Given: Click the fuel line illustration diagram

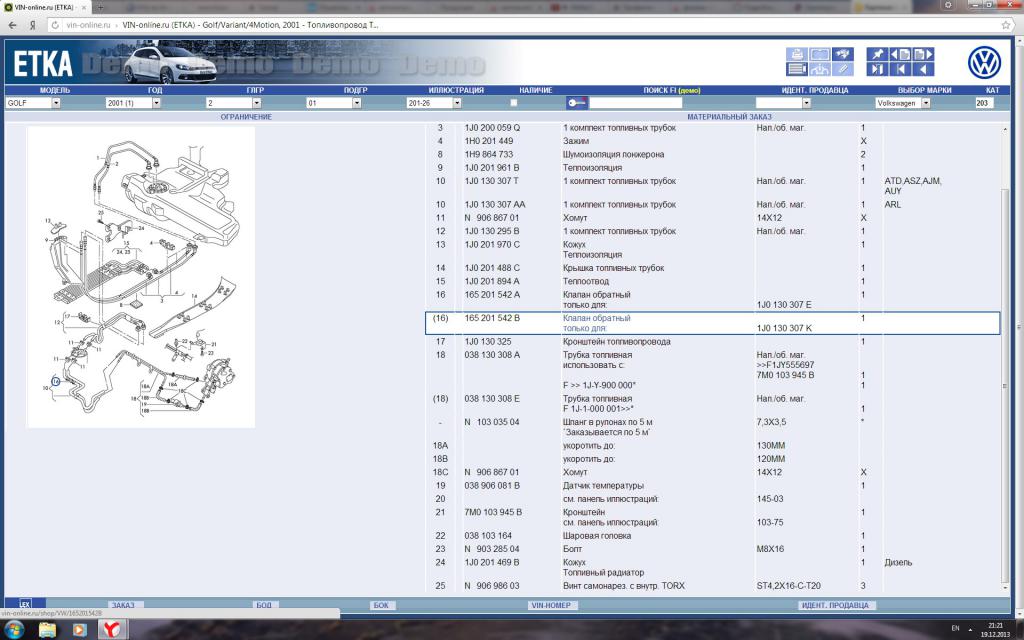Looking at the screenshot, I should [x=140, y=277].
